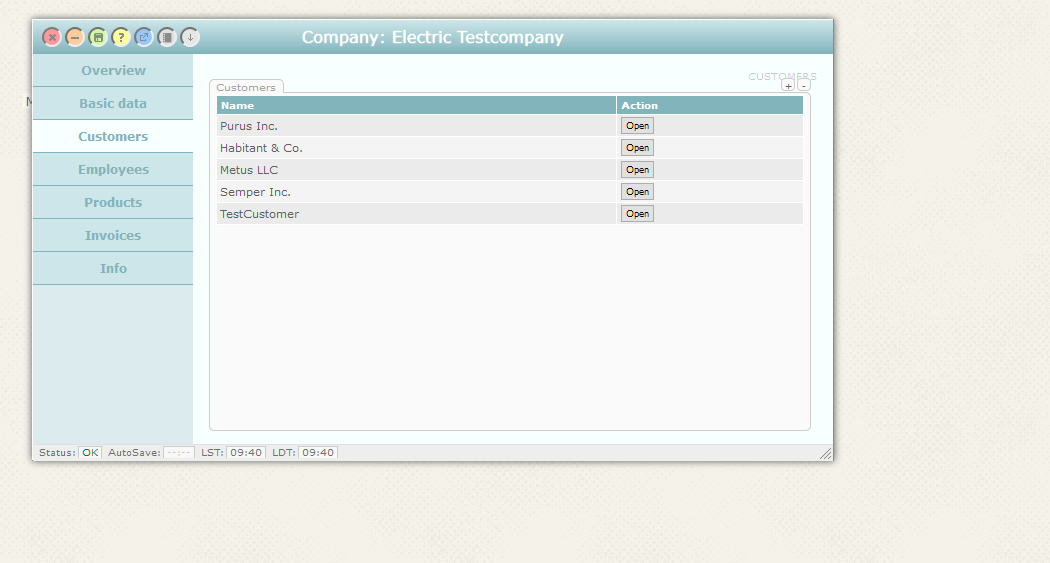This screenshot has width=1050, height=563.
Task: Click the plus button above customers table
Action: [788, 86]
